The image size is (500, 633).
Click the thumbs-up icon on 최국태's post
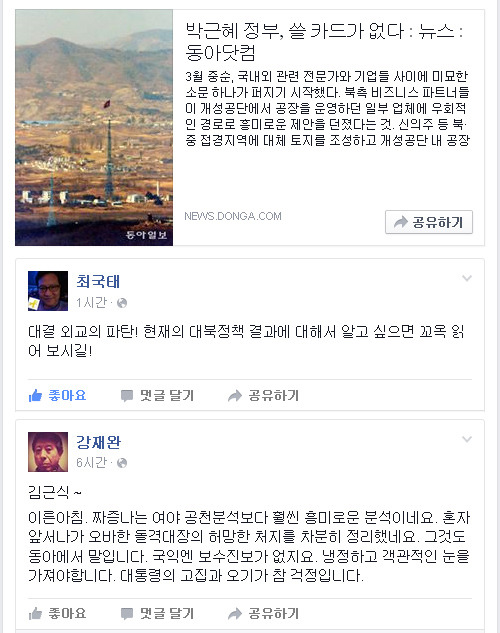[36, 395]
